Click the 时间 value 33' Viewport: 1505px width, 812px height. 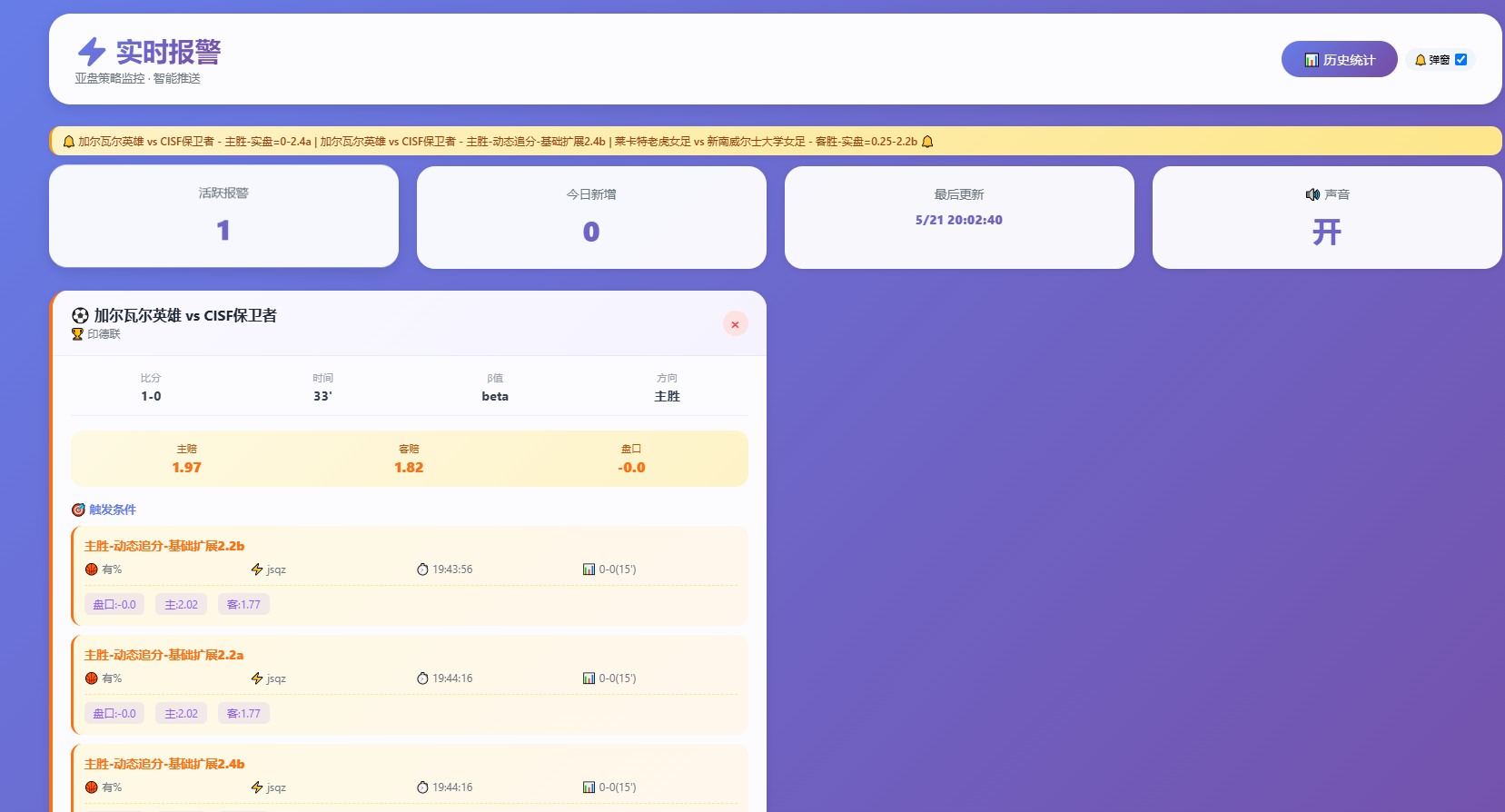coord(322,396)
